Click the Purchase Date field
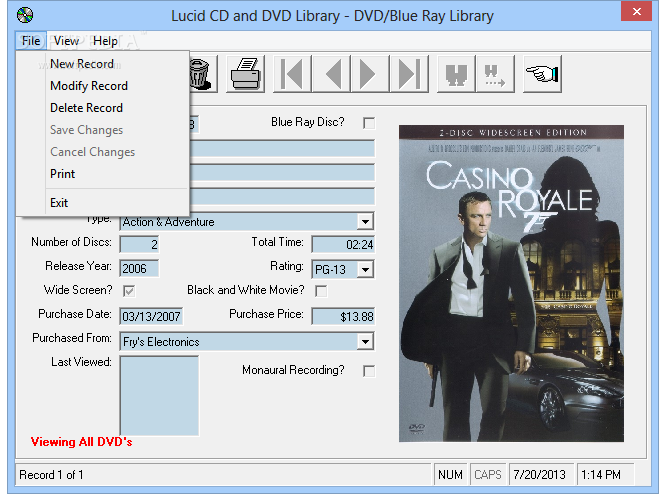This screenshot has width=659, height=494. pyautogui.click(x=151, y=316)
